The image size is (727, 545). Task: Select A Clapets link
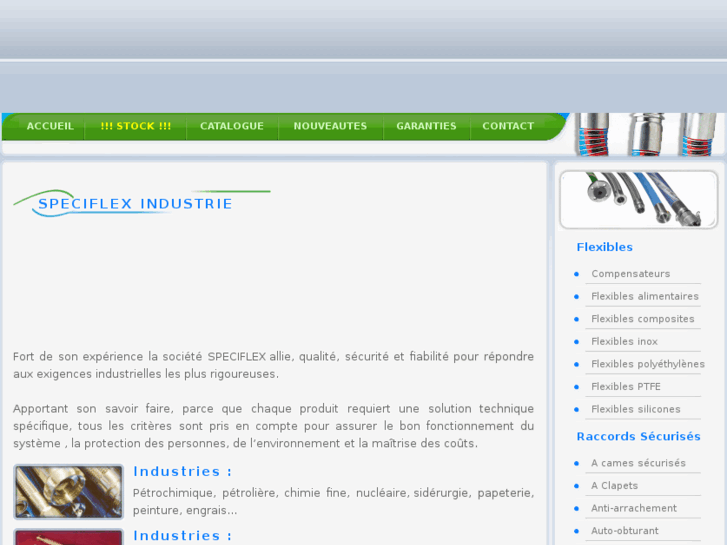[x=614, y=486]
